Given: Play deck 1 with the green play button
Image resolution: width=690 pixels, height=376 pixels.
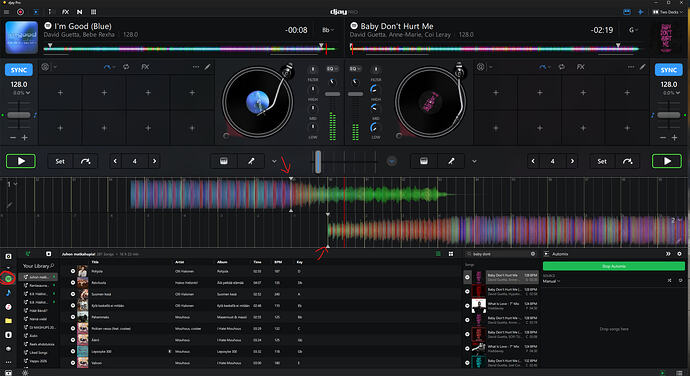Looking at the screenshot, I should tap(21, 161).
